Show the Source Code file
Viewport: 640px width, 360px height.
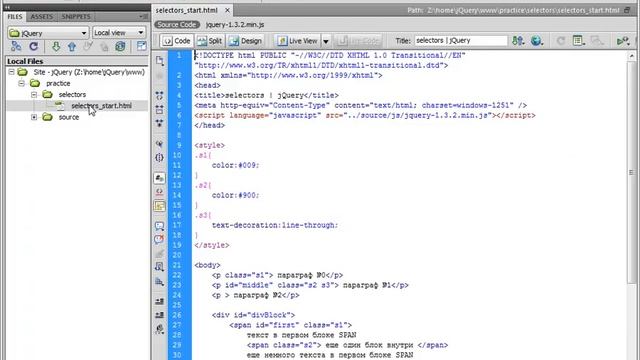click(177, 24)
